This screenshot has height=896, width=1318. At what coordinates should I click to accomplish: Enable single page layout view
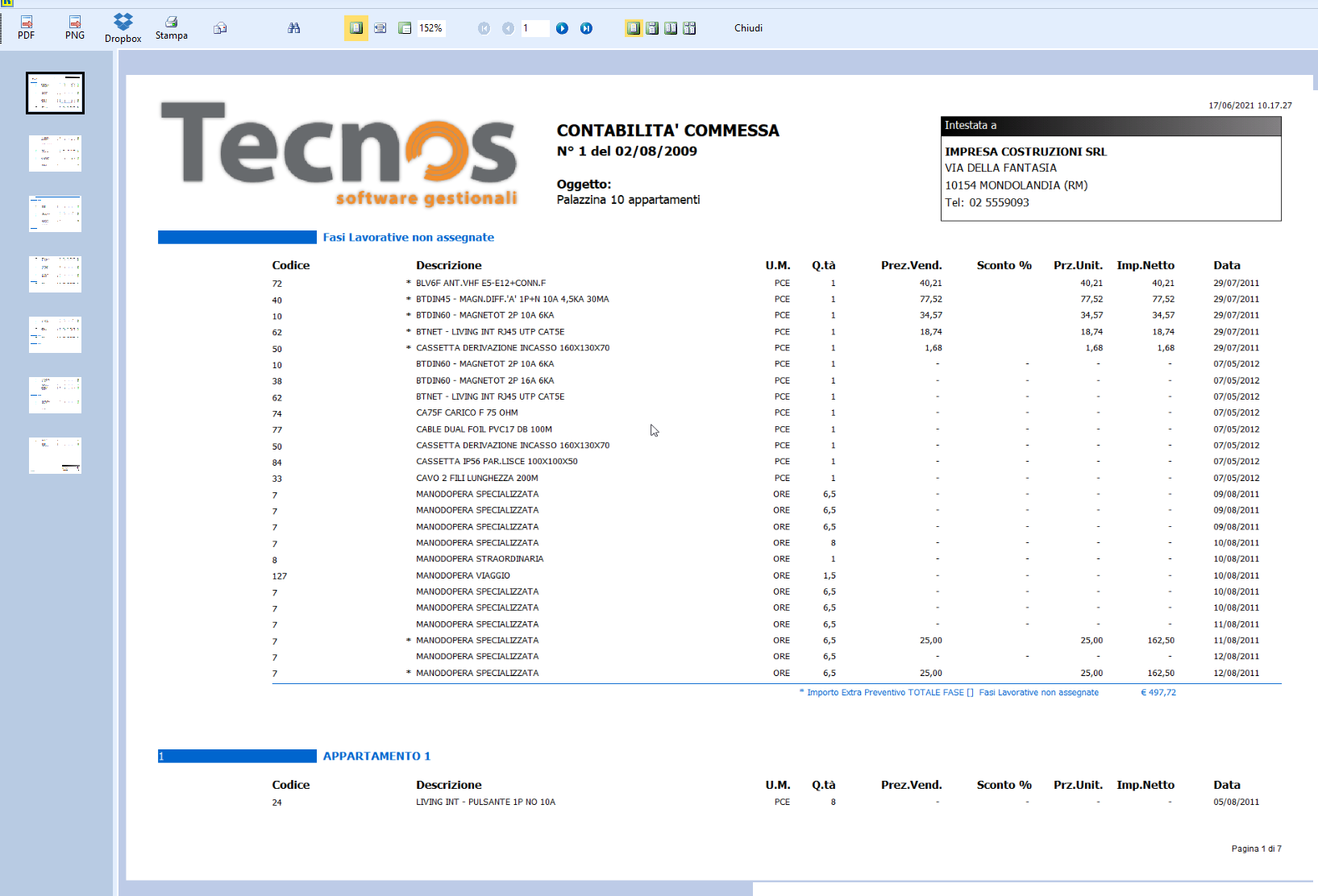[x=633, y=28]
